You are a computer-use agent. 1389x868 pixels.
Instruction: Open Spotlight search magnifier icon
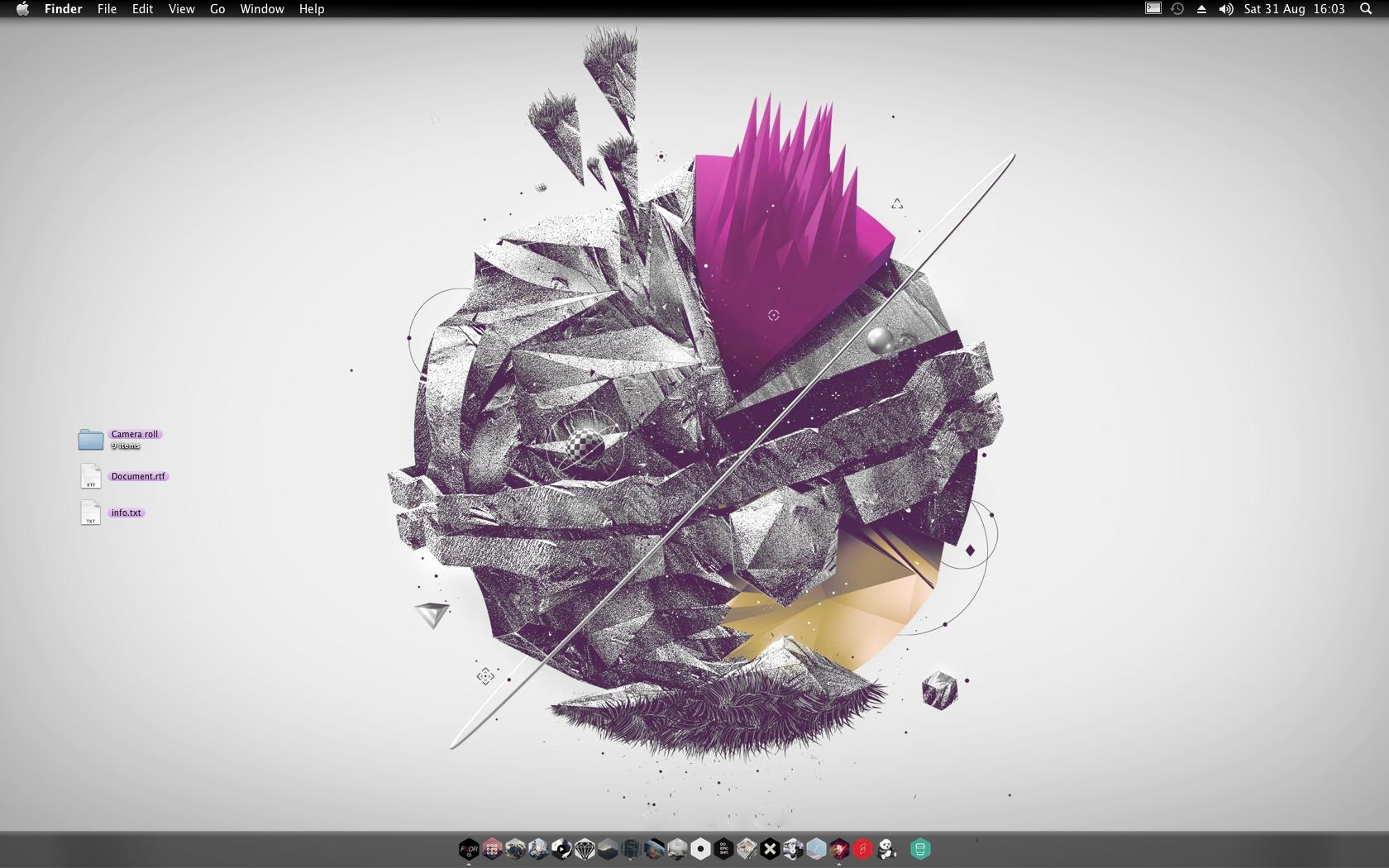1366,9
